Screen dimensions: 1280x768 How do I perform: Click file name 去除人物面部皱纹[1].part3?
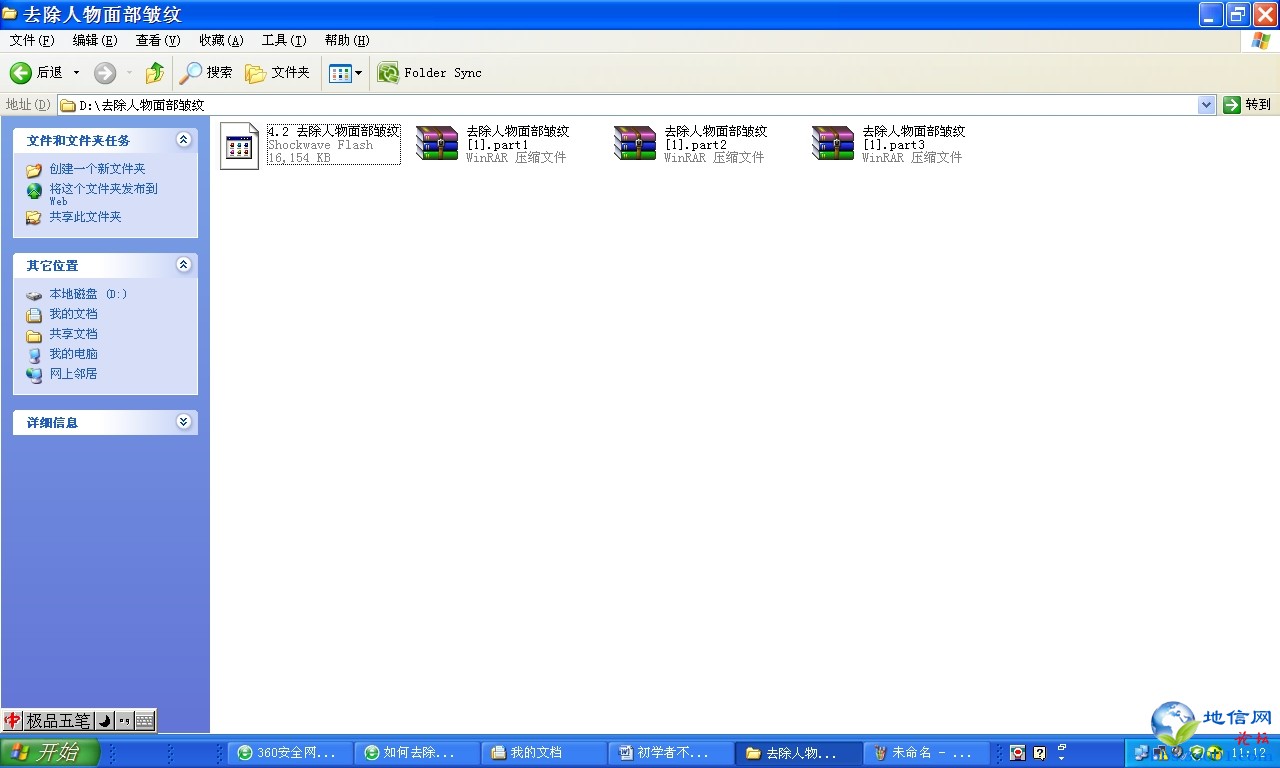[x=914, y=138]
